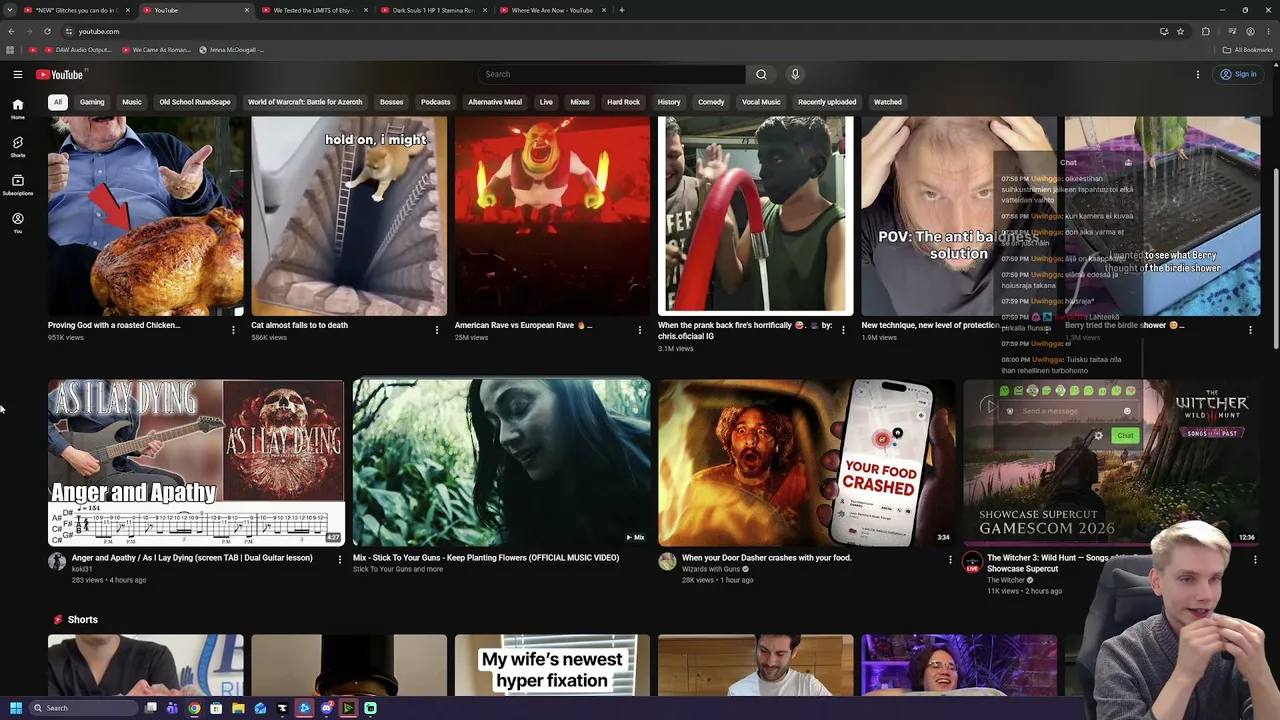1280x720 pixels.
Task: Select World of Warcraft: Battle for Azeroth chip
Action: [x=305, y=102]
